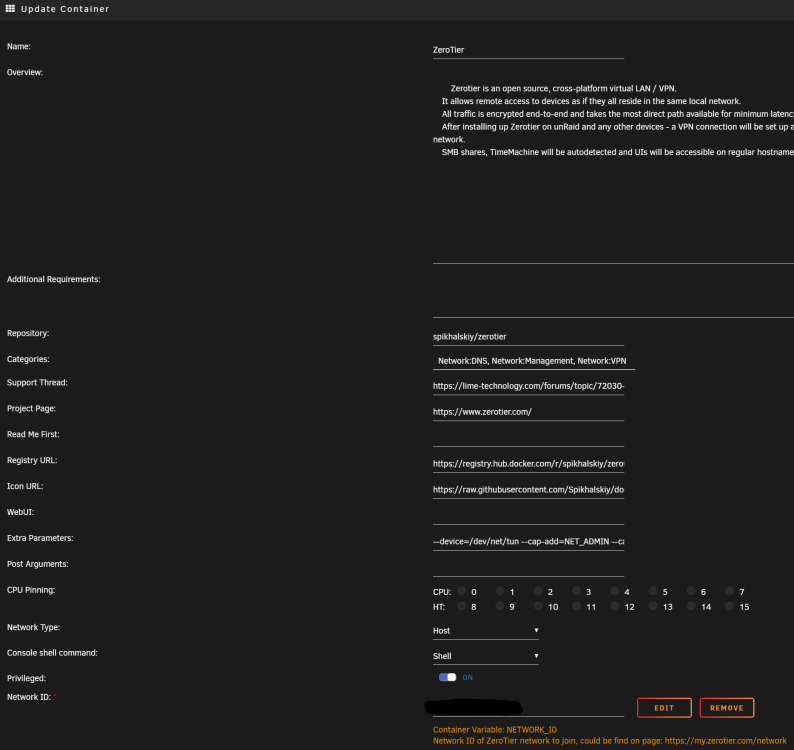Select HT core 15 checkbox
Screen dimensions: 794x750
coord(729,606)
